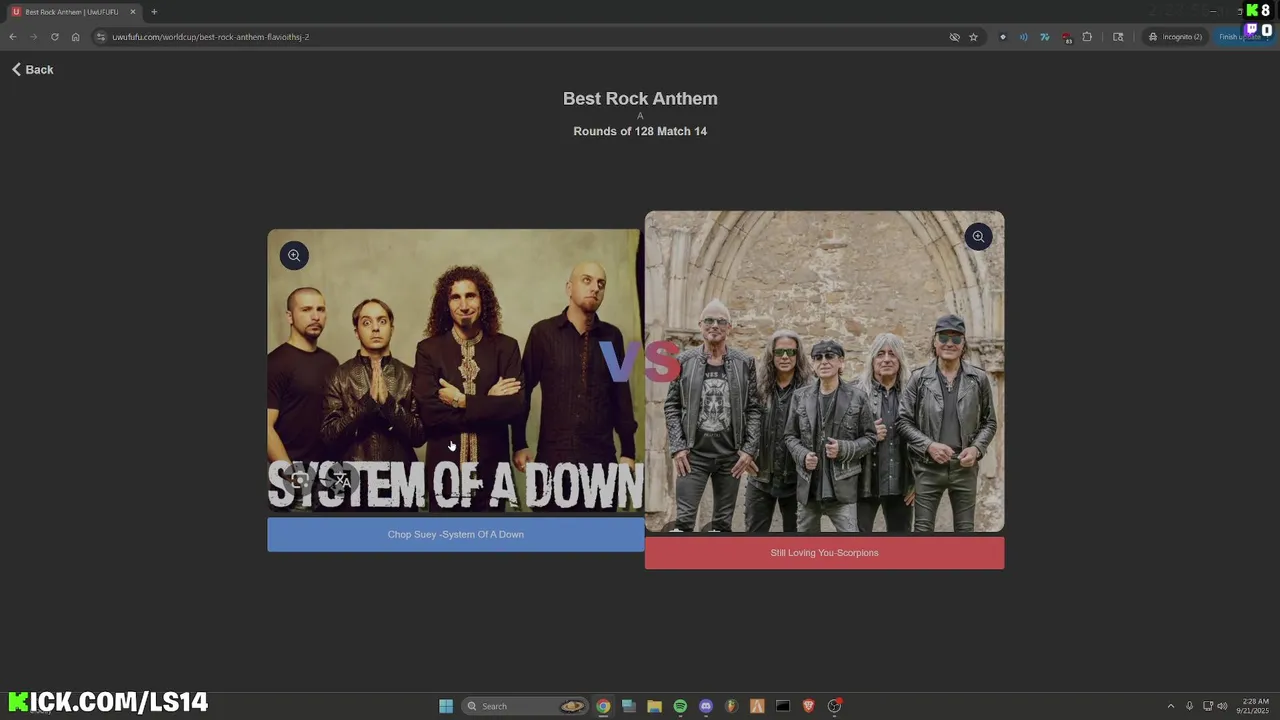Show hidden system tray icons

coord(1171,706)
